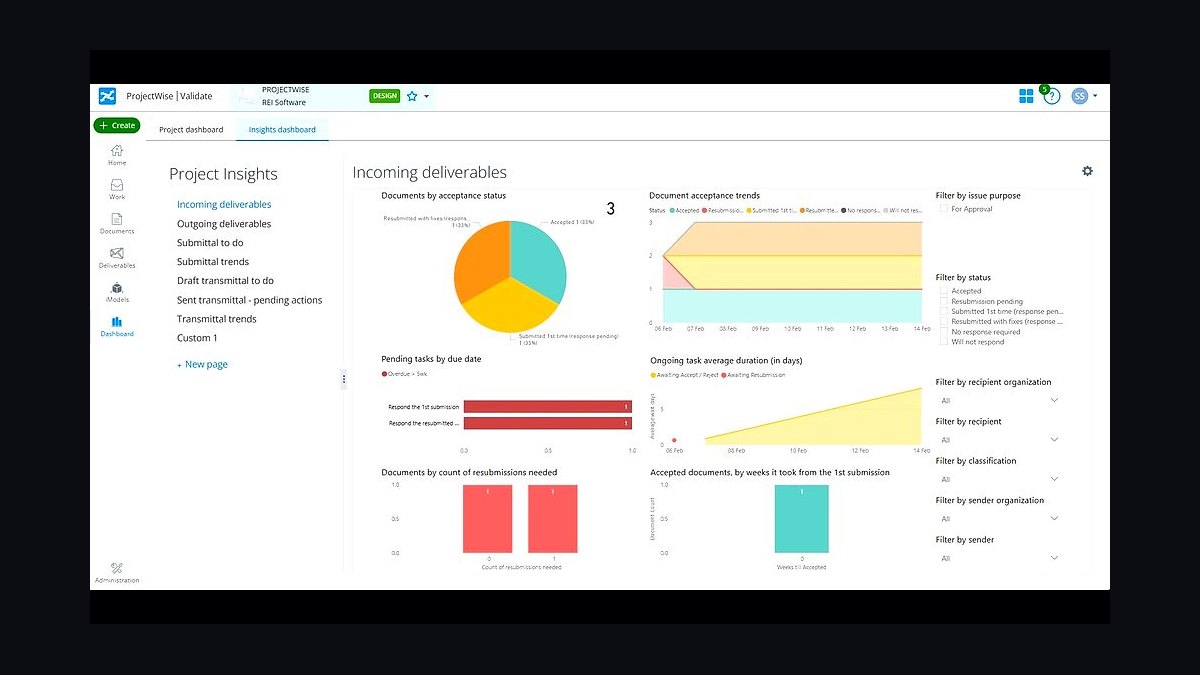
Task: Select Submittal trends page
Action: [213, 262]
